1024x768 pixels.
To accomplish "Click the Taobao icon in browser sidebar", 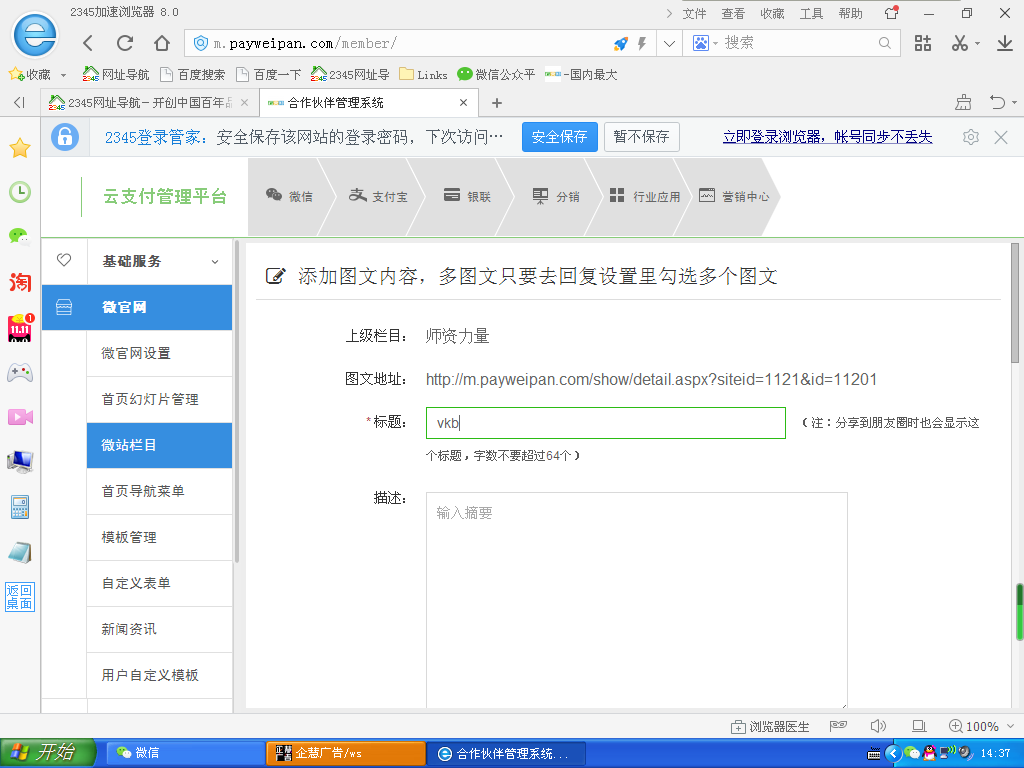I will coord(20,282).
